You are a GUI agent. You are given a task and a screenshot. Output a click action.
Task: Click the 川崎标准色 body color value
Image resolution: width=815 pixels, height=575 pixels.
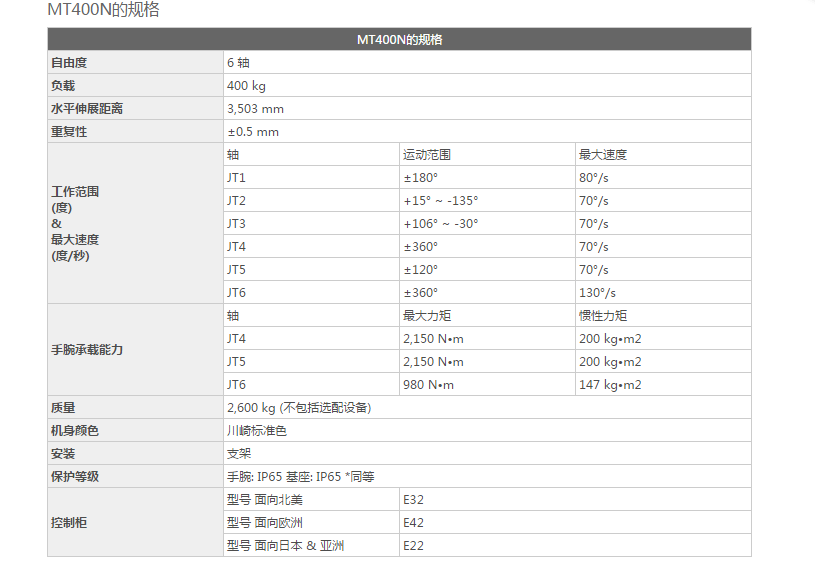pos(256,431)
